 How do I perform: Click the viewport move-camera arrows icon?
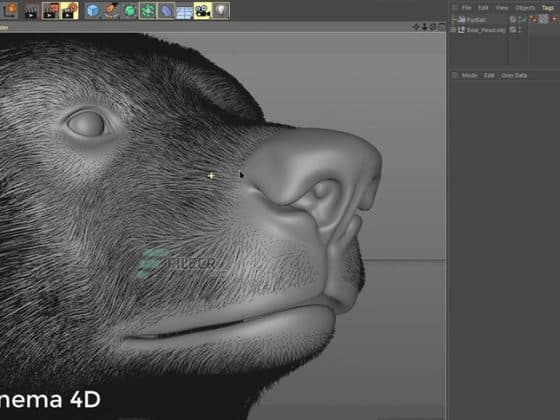(416, 27)
